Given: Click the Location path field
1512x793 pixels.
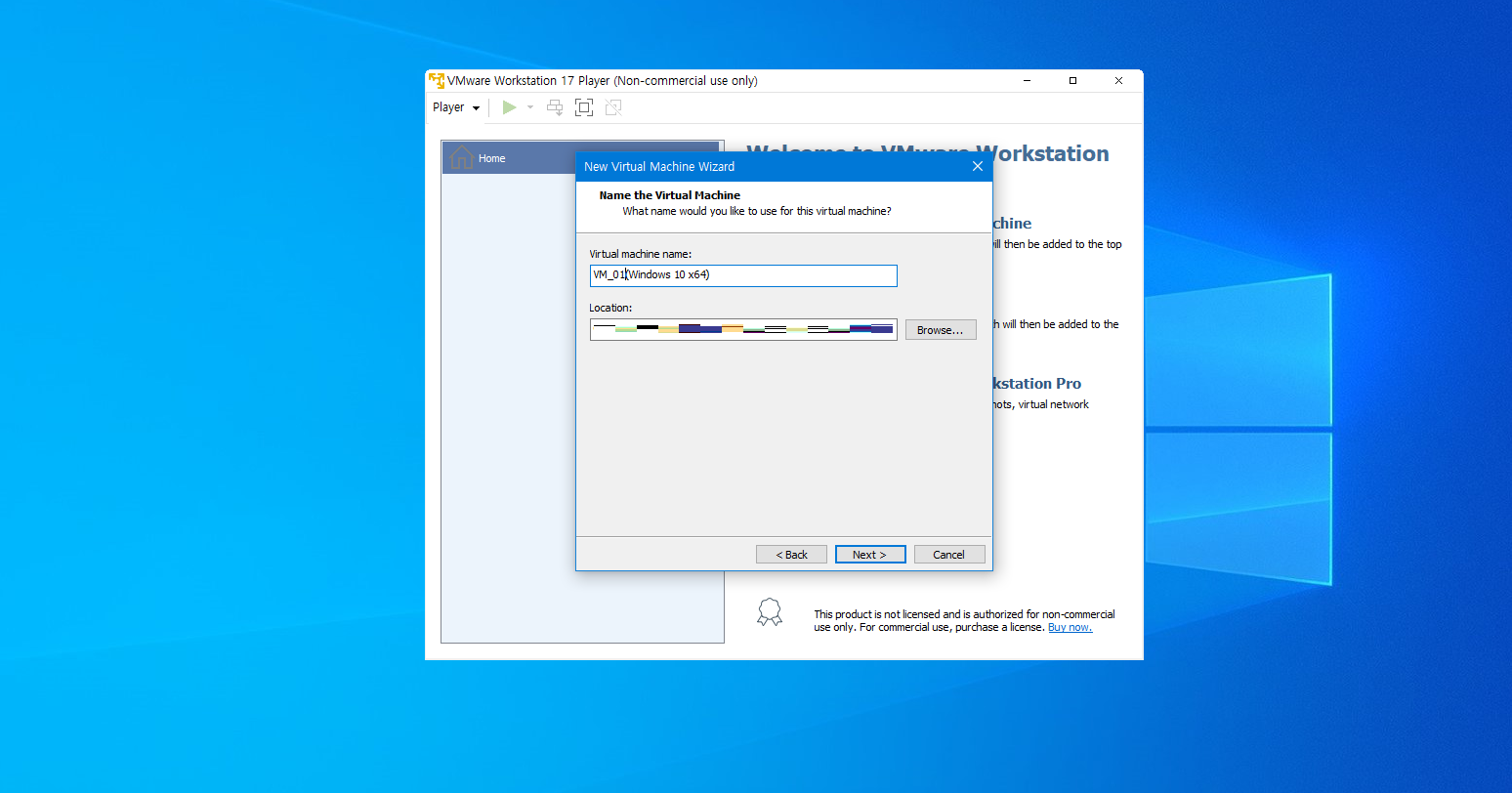Looking at the screenshot, I should point(743,329).
